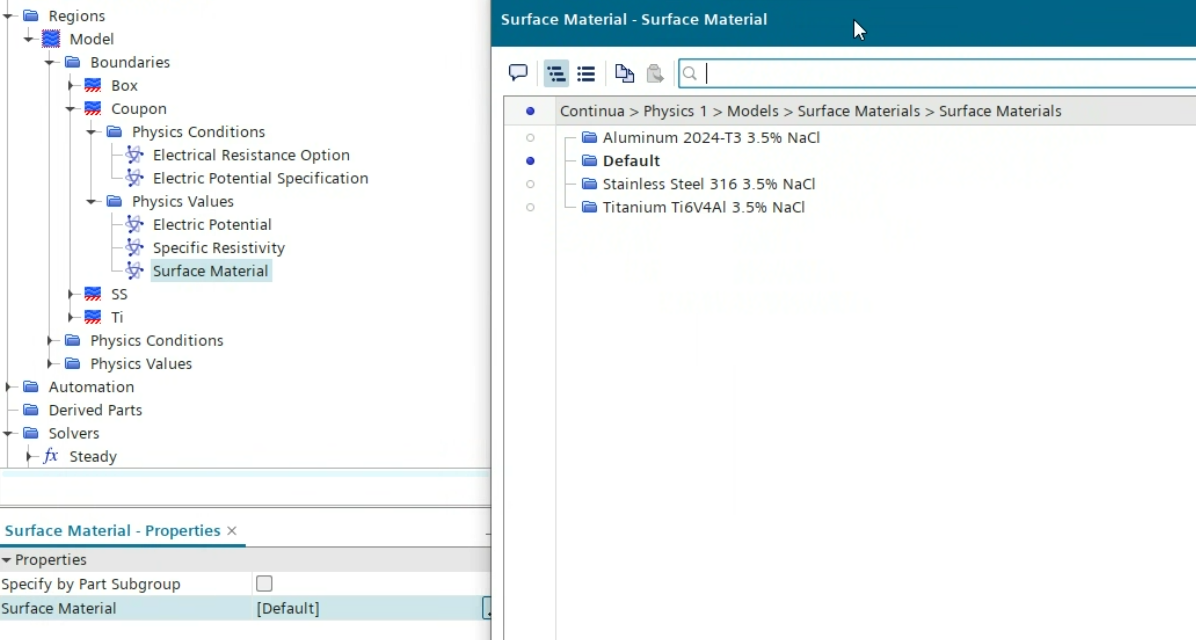Select Aluminum 2024-T3 3.5% NaCl radio button

click(530, 138)
